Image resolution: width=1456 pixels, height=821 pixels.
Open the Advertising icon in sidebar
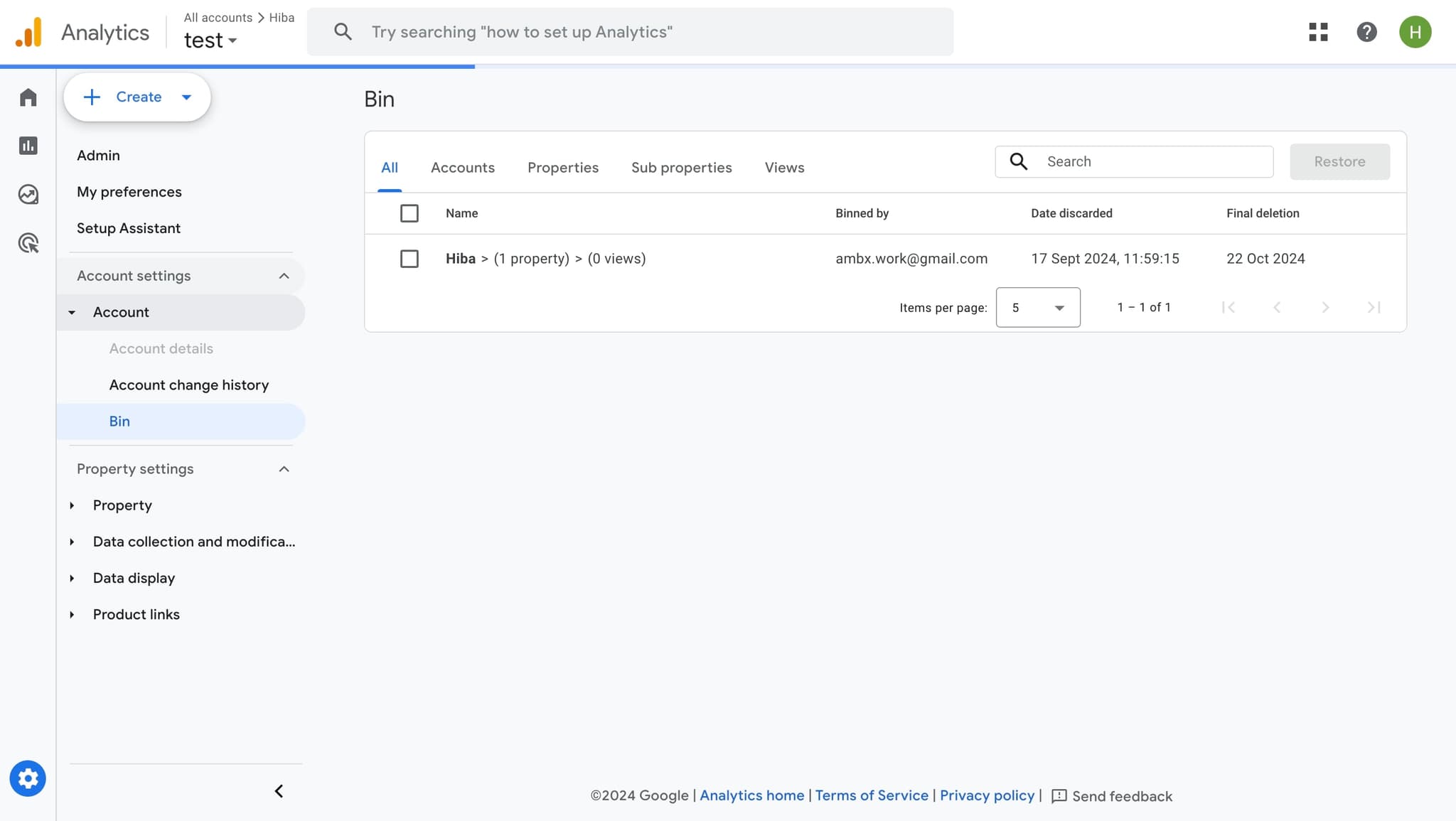coord(28,243)
